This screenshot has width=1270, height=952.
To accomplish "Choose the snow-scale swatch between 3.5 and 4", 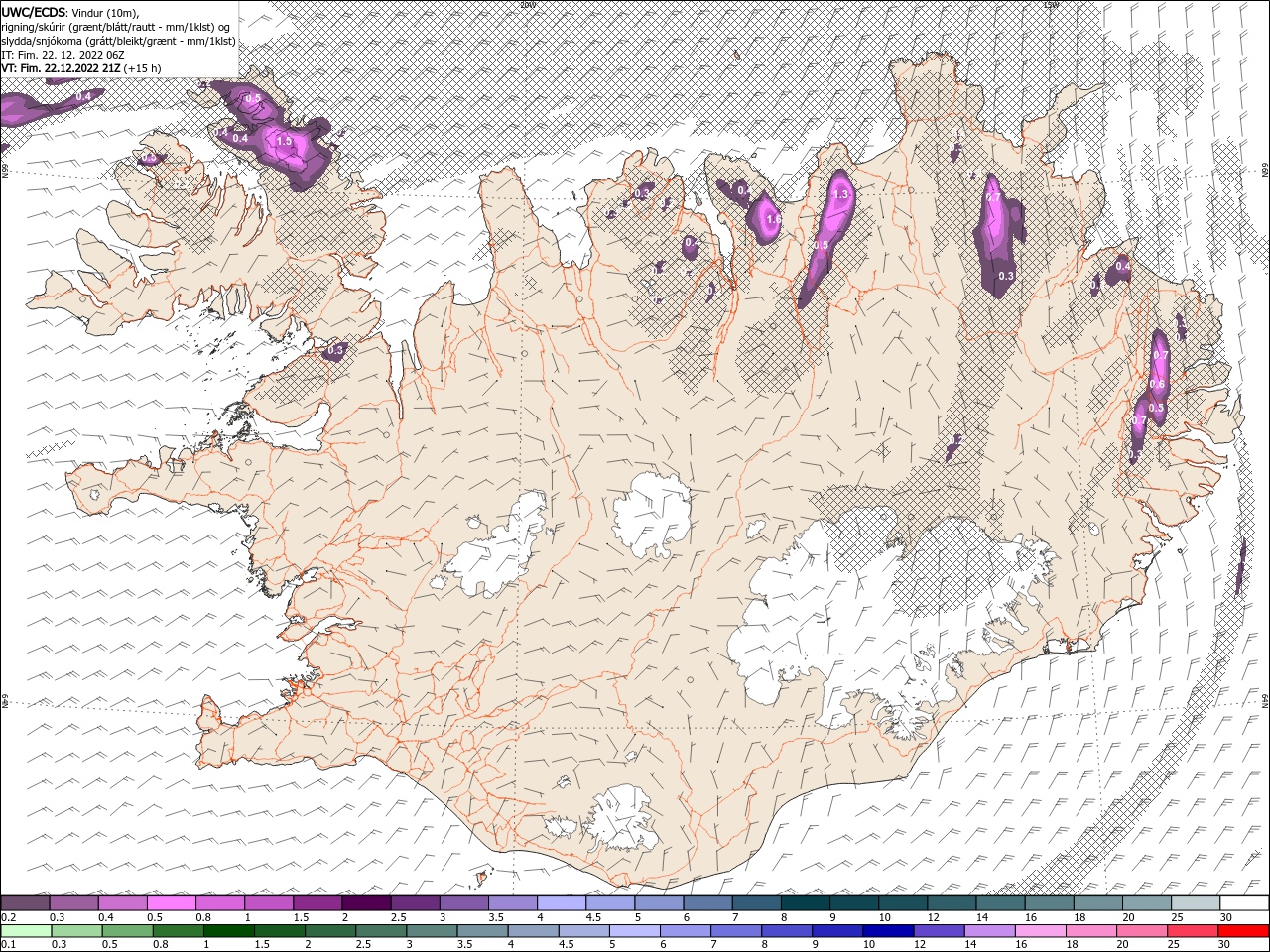I will (x=512, y=903).
